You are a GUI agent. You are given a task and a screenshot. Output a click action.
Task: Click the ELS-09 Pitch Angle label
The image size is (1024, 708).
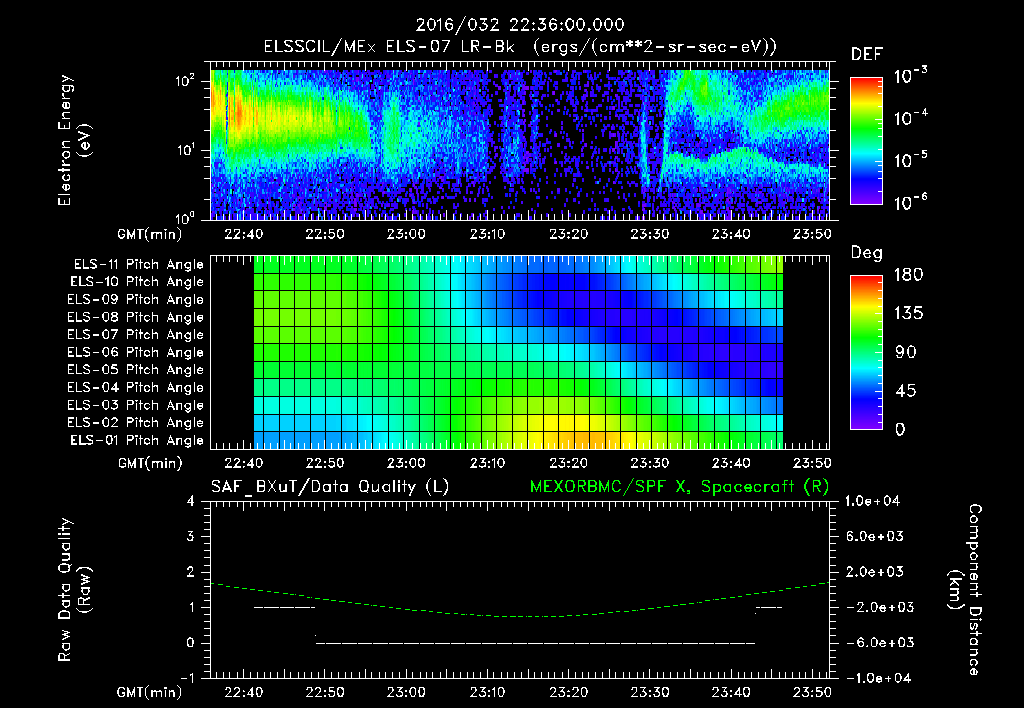pos(135,300)
